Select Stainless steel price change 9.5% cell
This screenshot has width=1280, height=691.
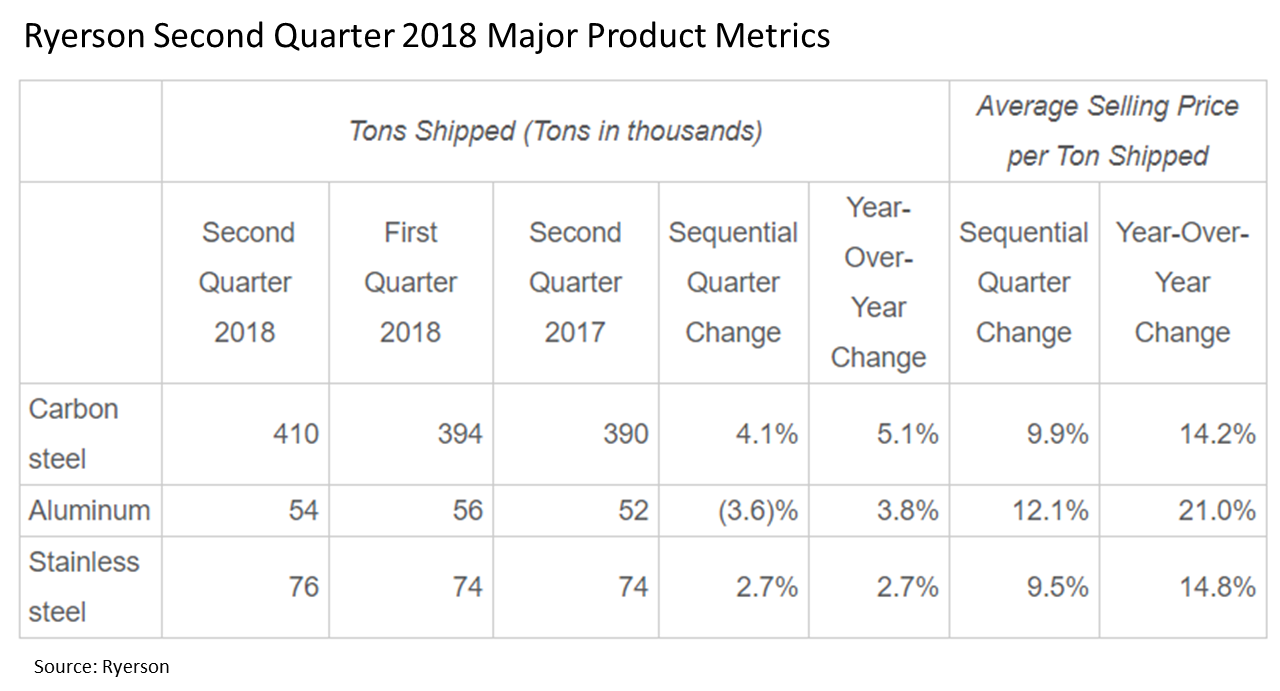coord(1057,587)
